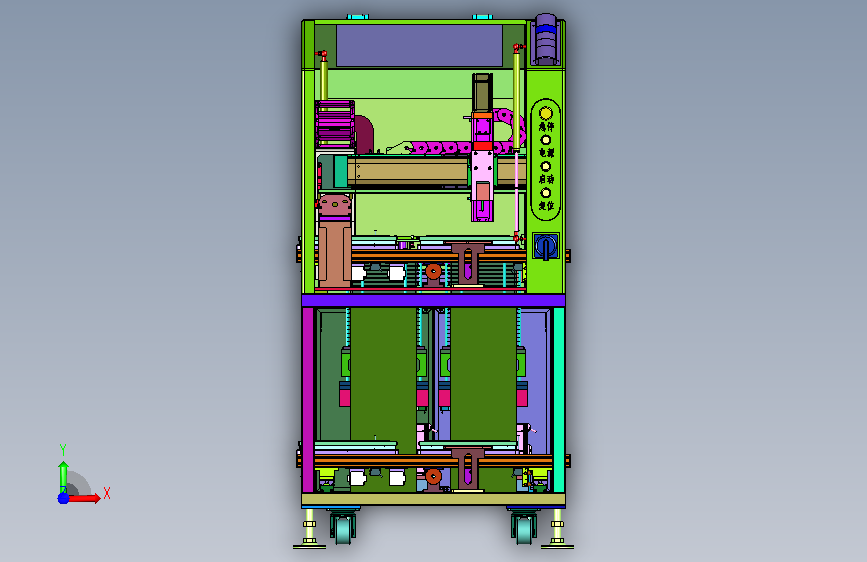
Task: Select the right leveling foot pad
Action: tap(557, 546)
